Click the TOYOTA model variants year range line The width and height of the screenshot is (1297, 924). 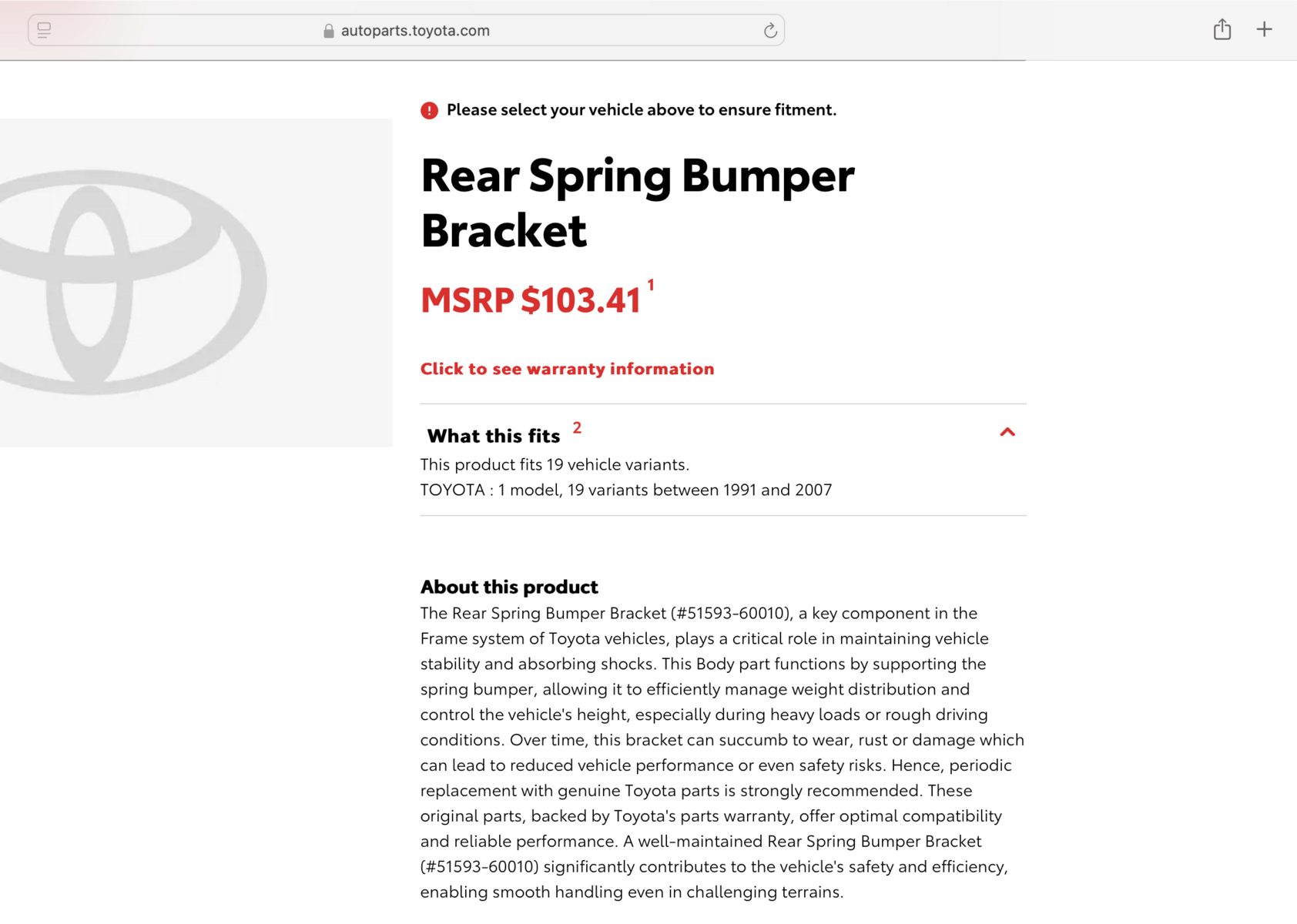[x=626, y=490]
